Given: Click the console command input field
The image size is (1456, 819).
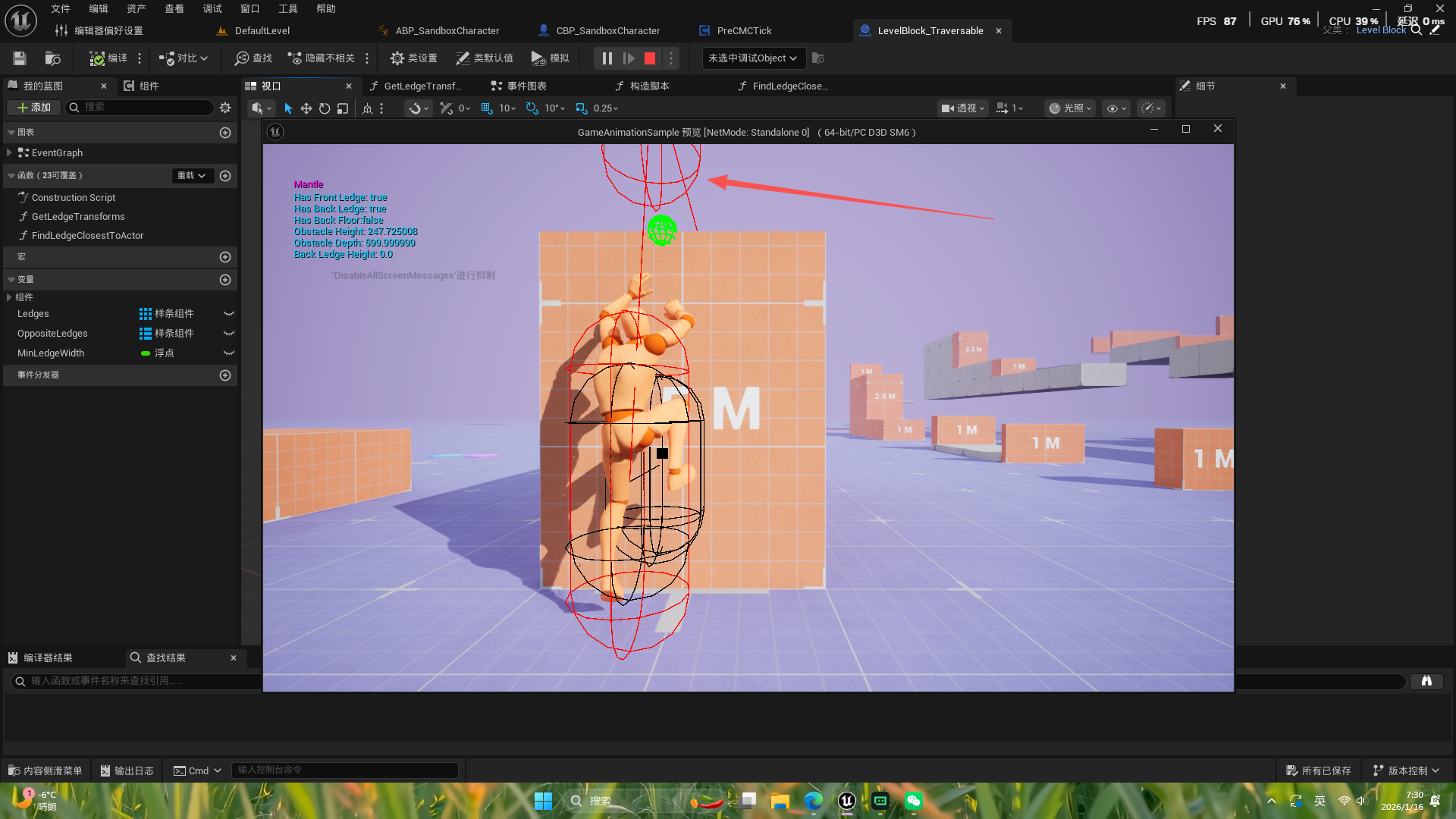Looking at the screenshot, I should [345, 770].
